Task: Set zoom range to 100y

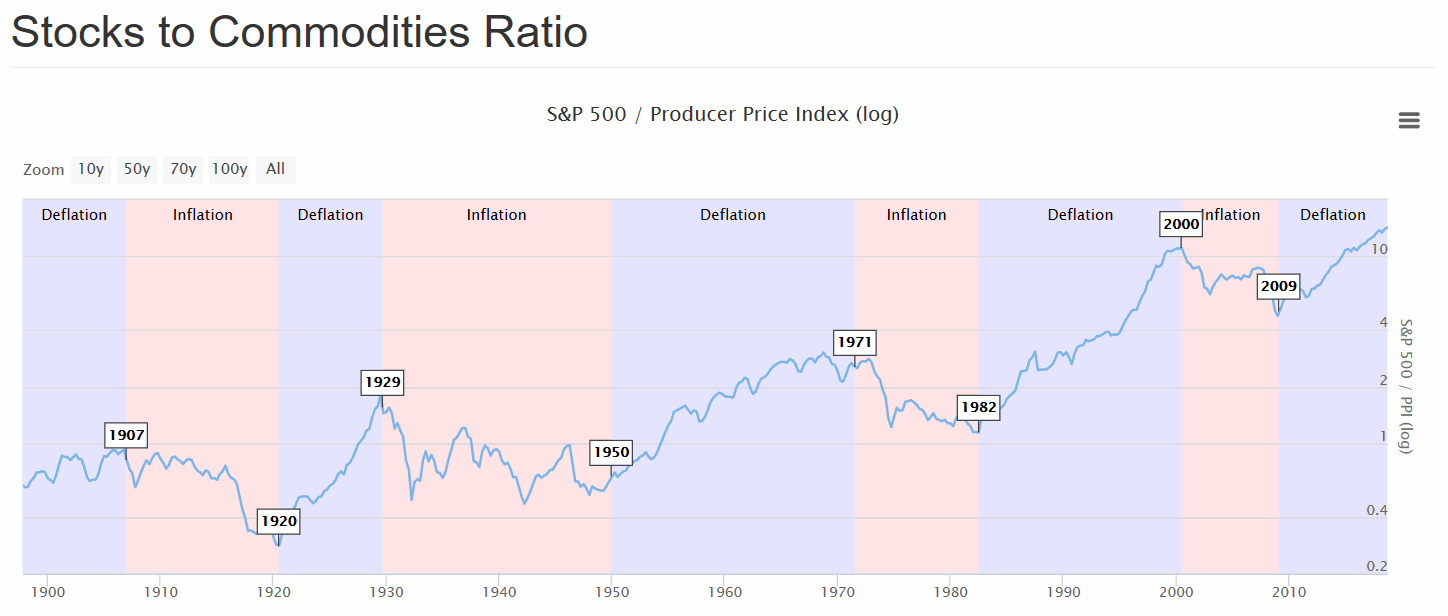Action: (229, 169)
